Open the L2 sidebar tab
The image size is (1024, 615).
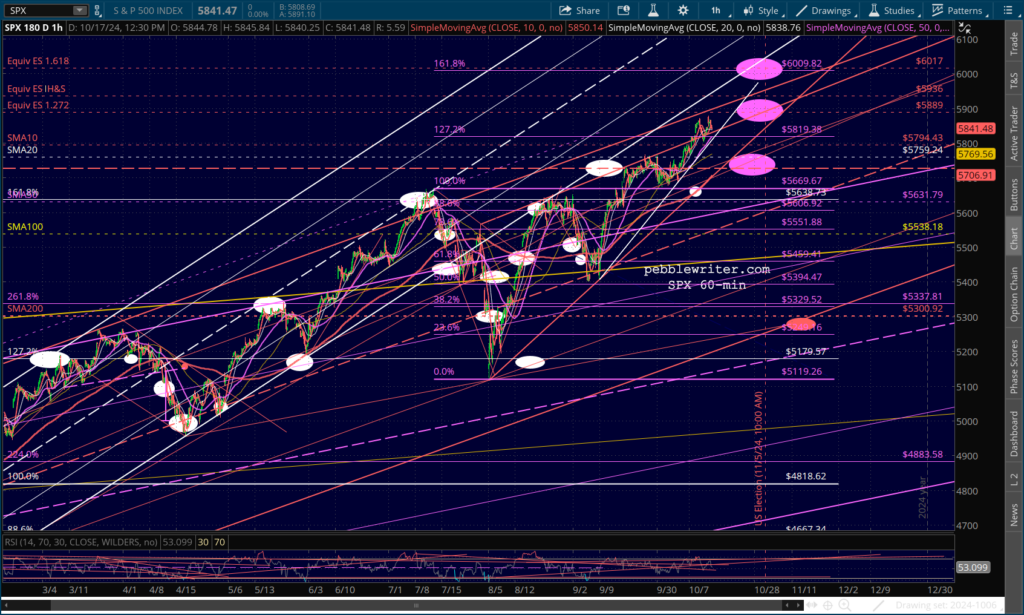tap(1014, 480)
